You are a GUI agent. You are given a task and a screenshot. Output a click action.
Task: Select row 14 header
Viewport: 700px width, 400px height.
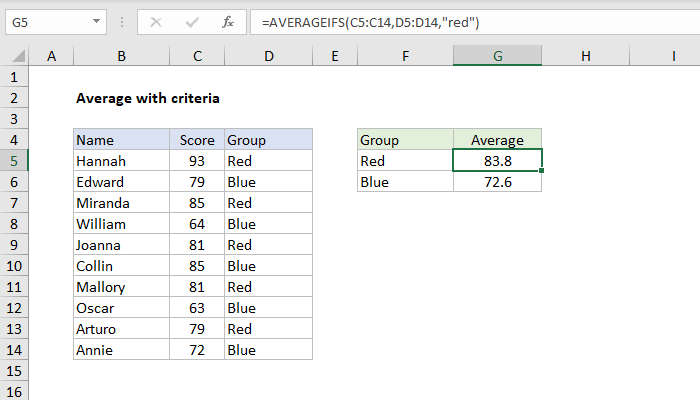point(15,350)
